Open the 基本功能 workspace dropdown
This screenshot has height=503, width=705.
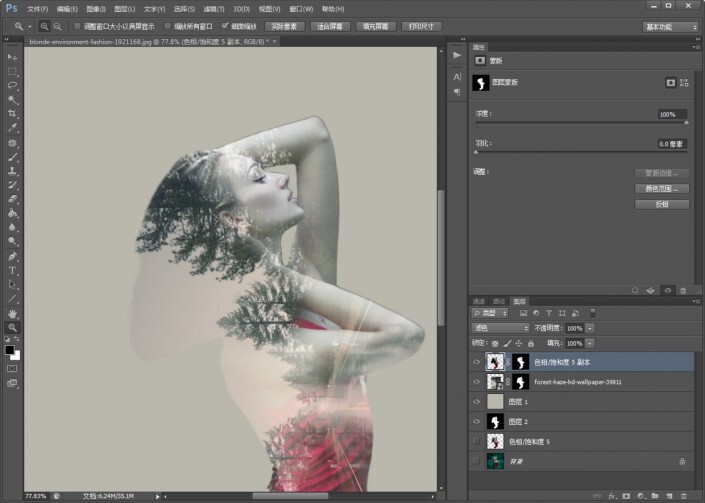point(670,26)
